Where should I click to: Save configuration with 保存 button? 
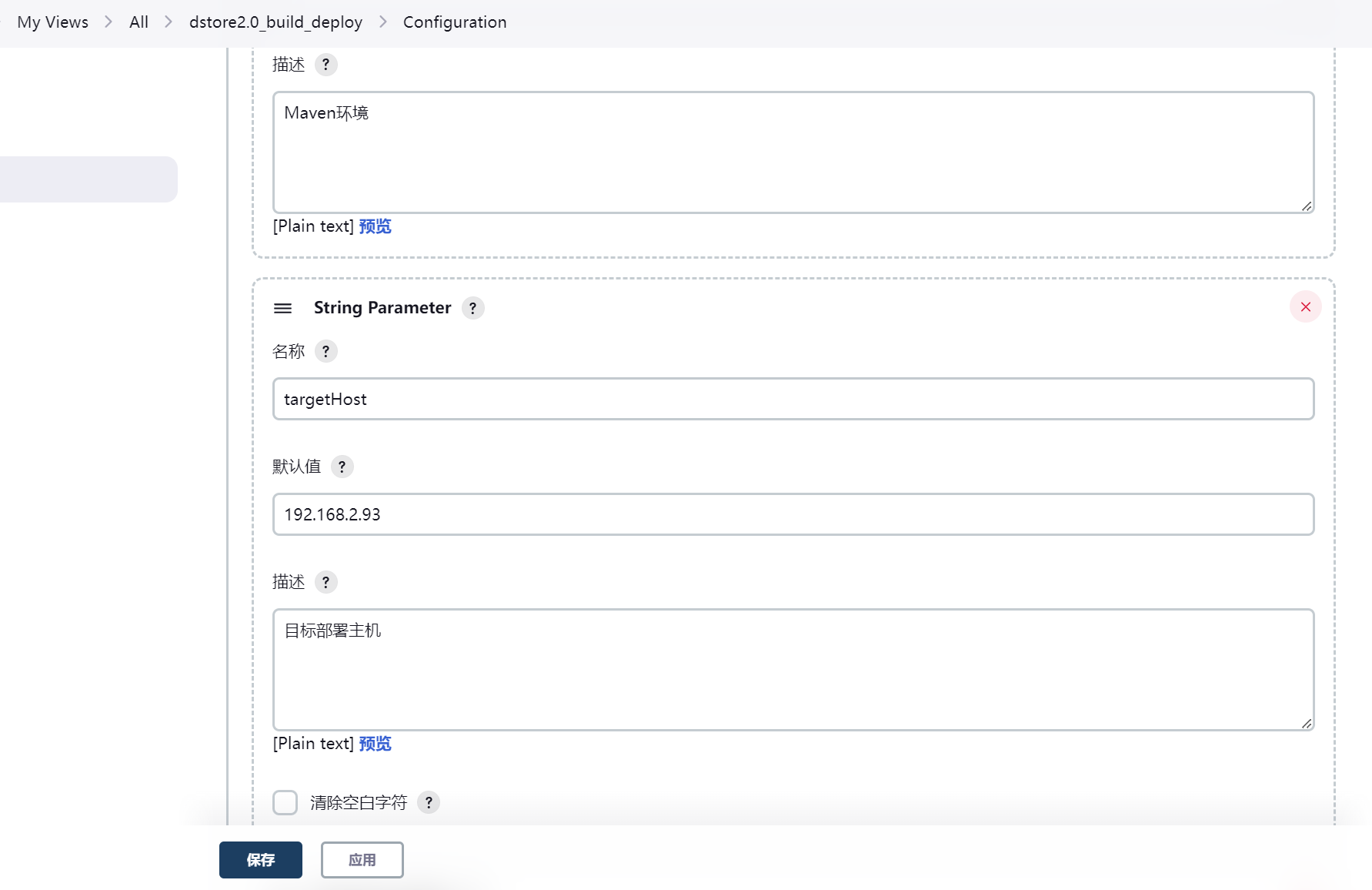point(261,860)
